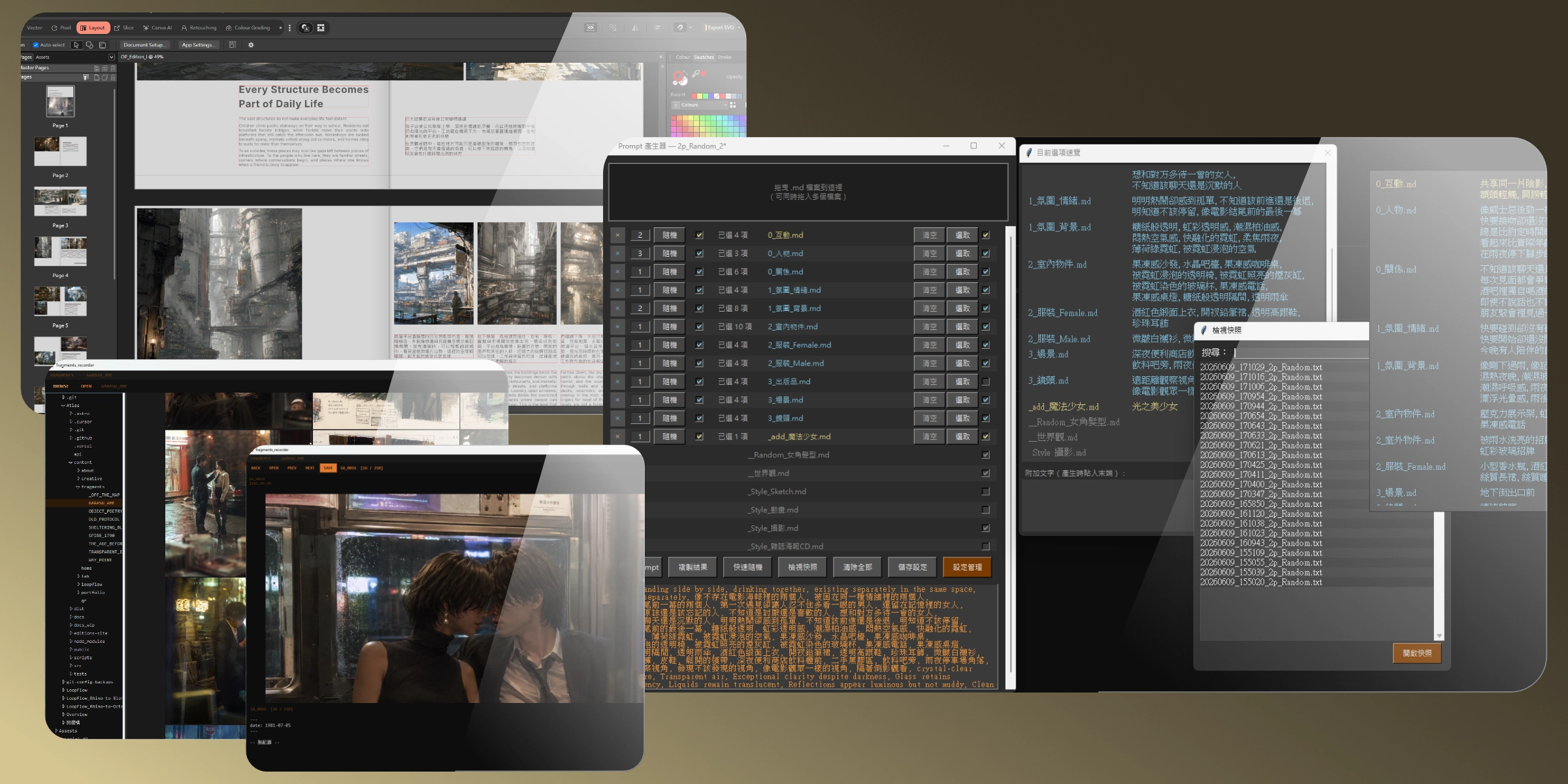Uncheck the __Random_女角髮型.md checkbox
This screenshot has width=1568, height=784.
(x=985, y=455)
